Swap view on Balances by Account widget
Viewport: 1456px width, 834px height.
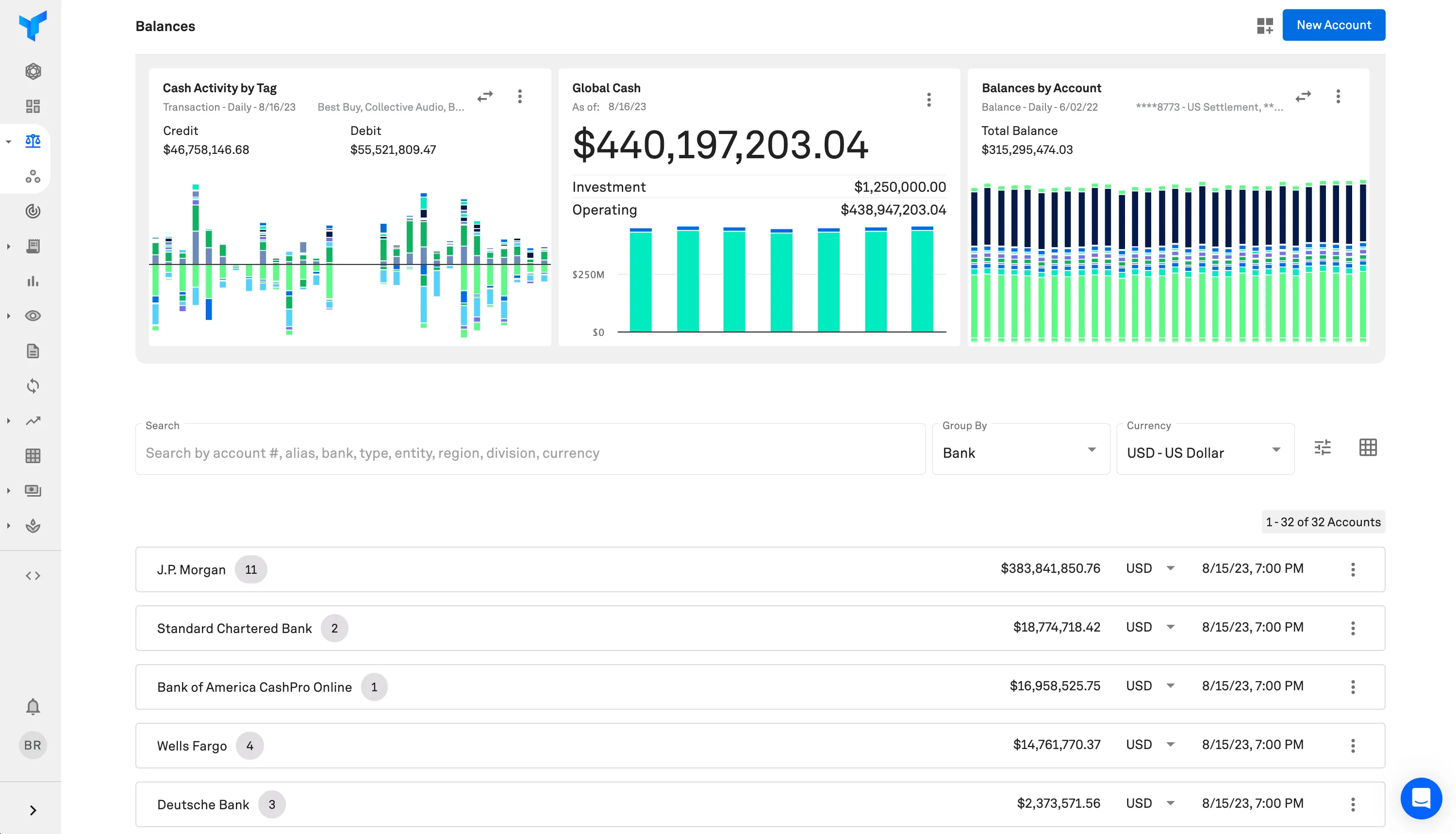pos(1303,96)
